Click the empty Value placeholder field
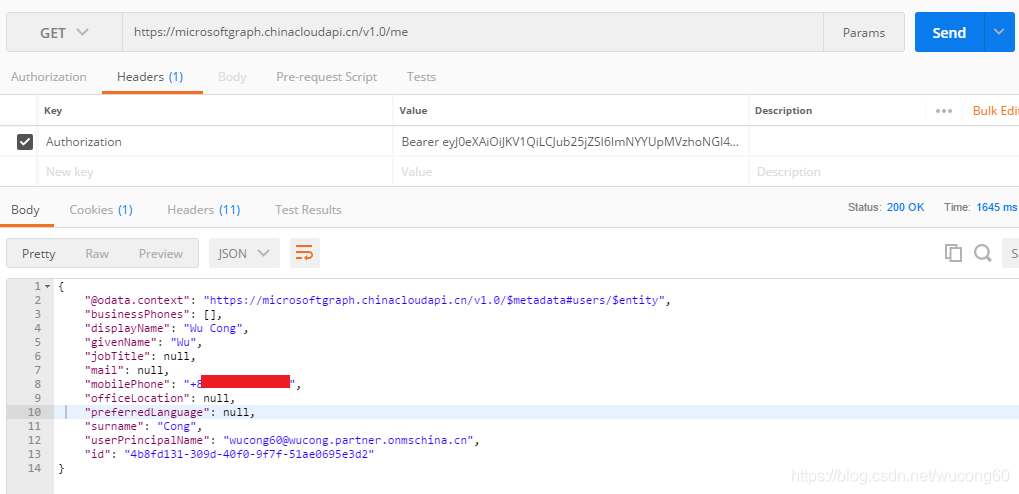Image resolution: width=1019 pixels, height=494 pixels. (x=571, y=172)
